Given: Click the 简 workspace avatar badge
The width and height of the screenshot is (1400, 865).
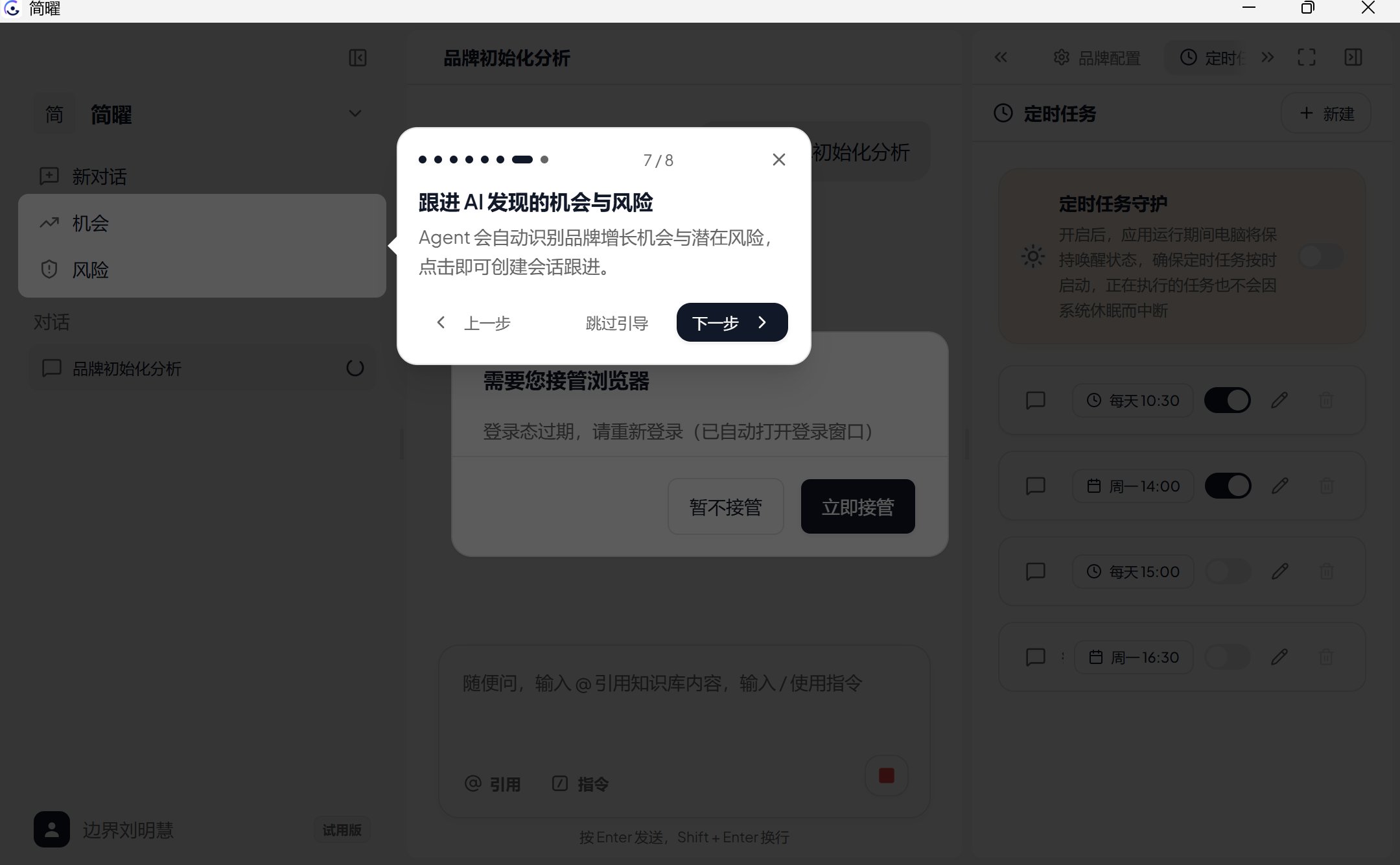Looking at the screenshot, I should click(x=54, y=114).
